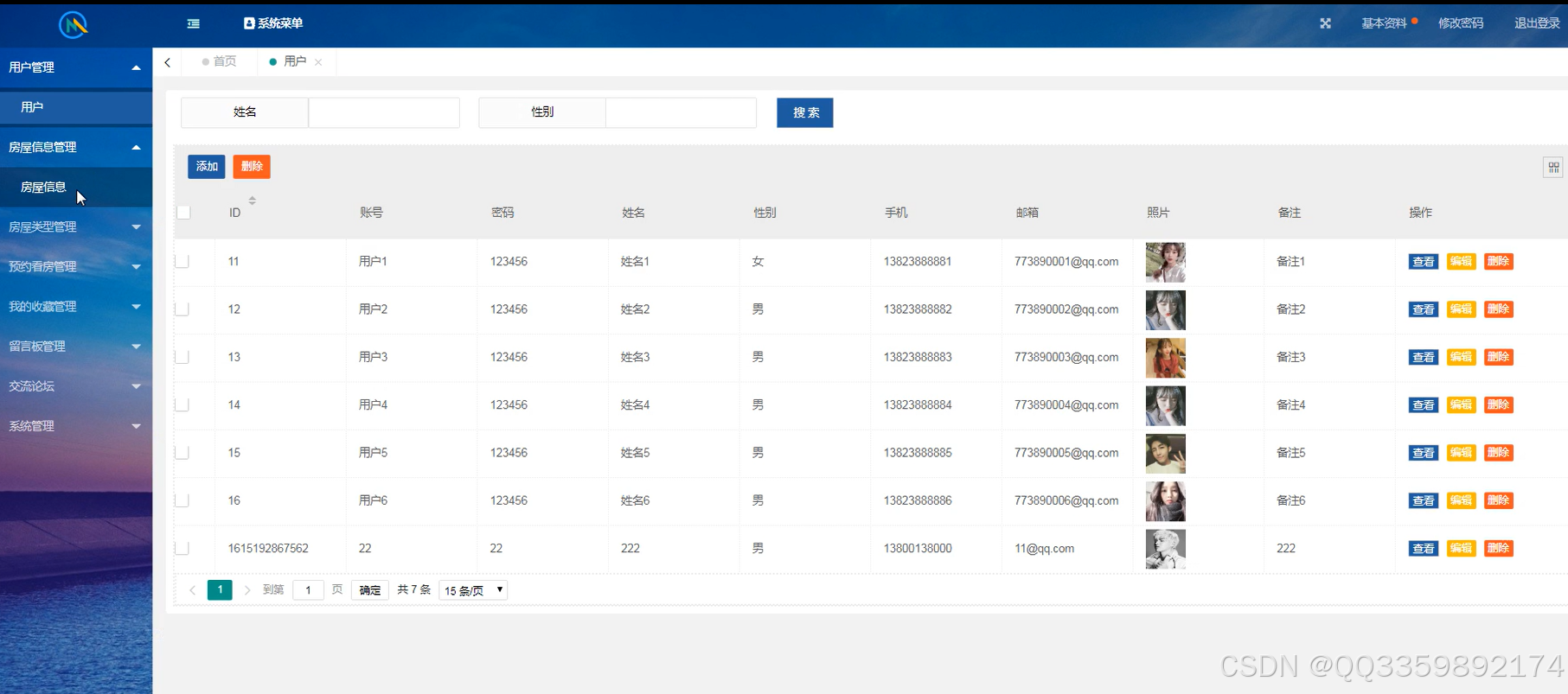Open photo thumbnail of 用户6

click(1165, 501)
